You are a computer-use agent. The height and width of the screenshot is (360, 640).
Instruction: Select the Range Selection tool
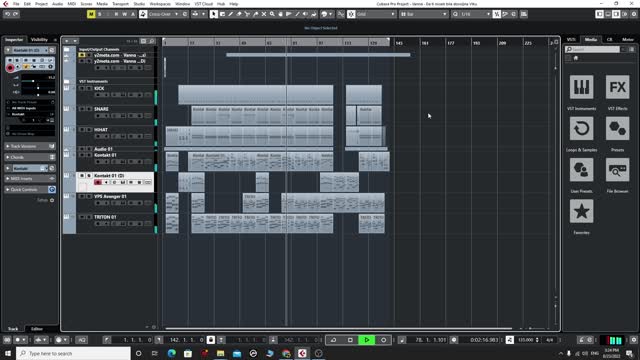pos(222,14)
